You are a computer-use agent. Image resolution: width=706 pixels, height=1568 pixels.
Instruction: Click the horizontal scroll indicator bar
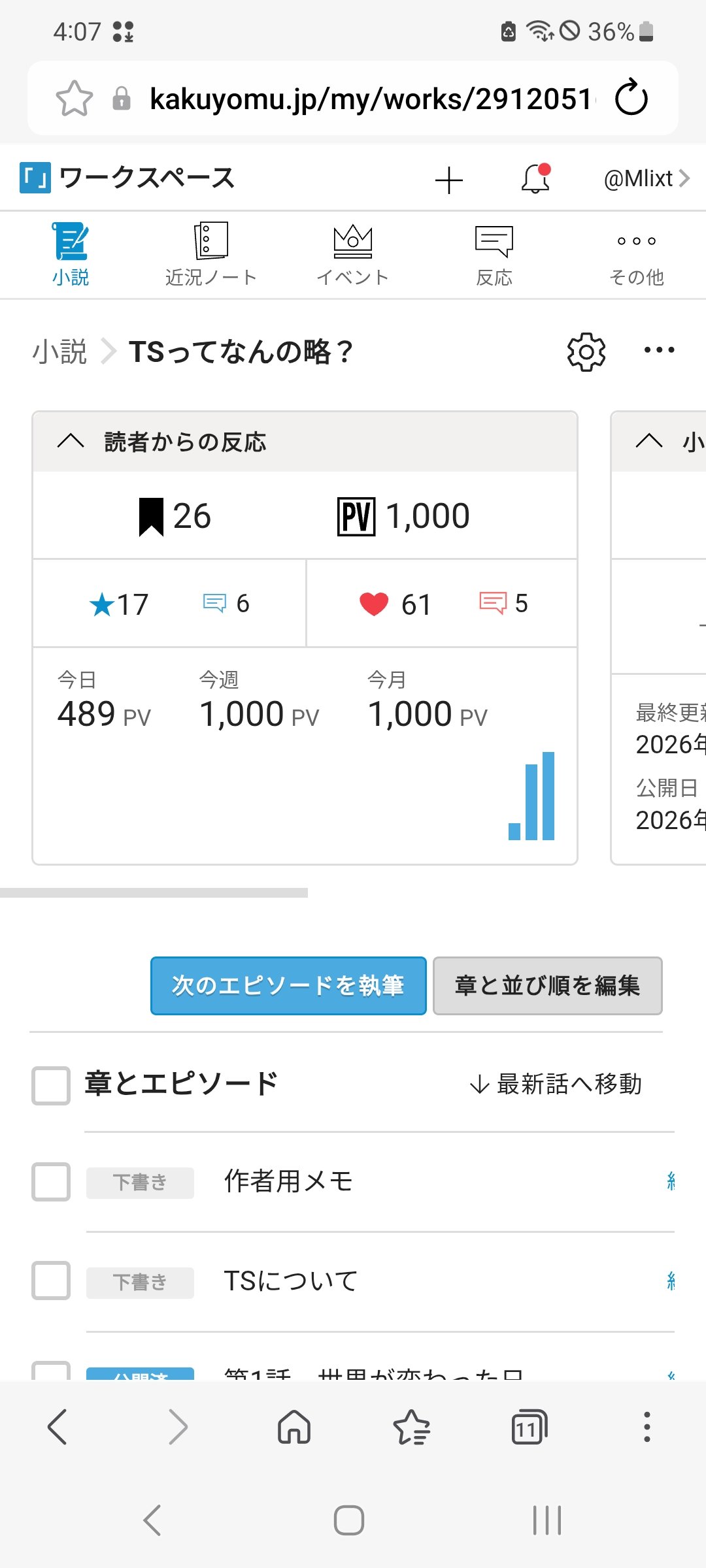(154, 892)
